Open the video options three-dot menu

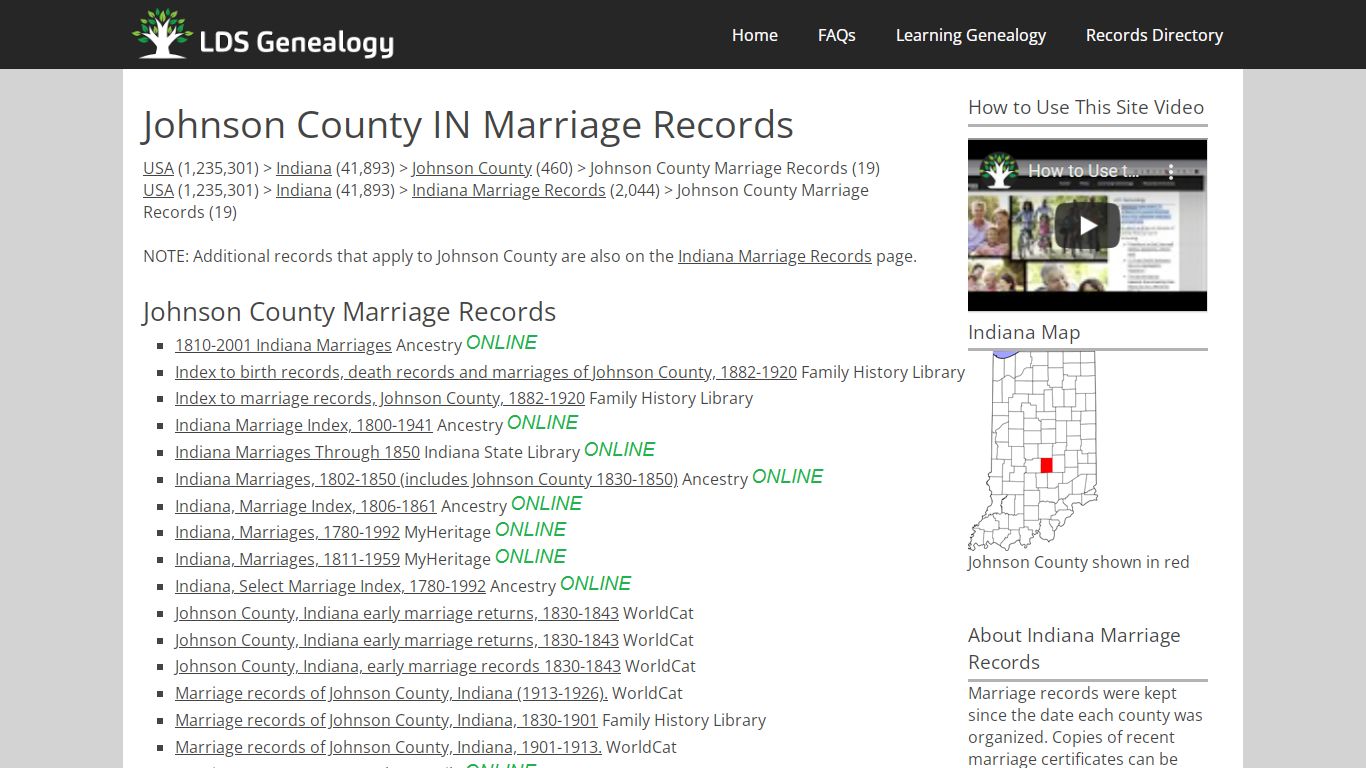point(1172,171)
